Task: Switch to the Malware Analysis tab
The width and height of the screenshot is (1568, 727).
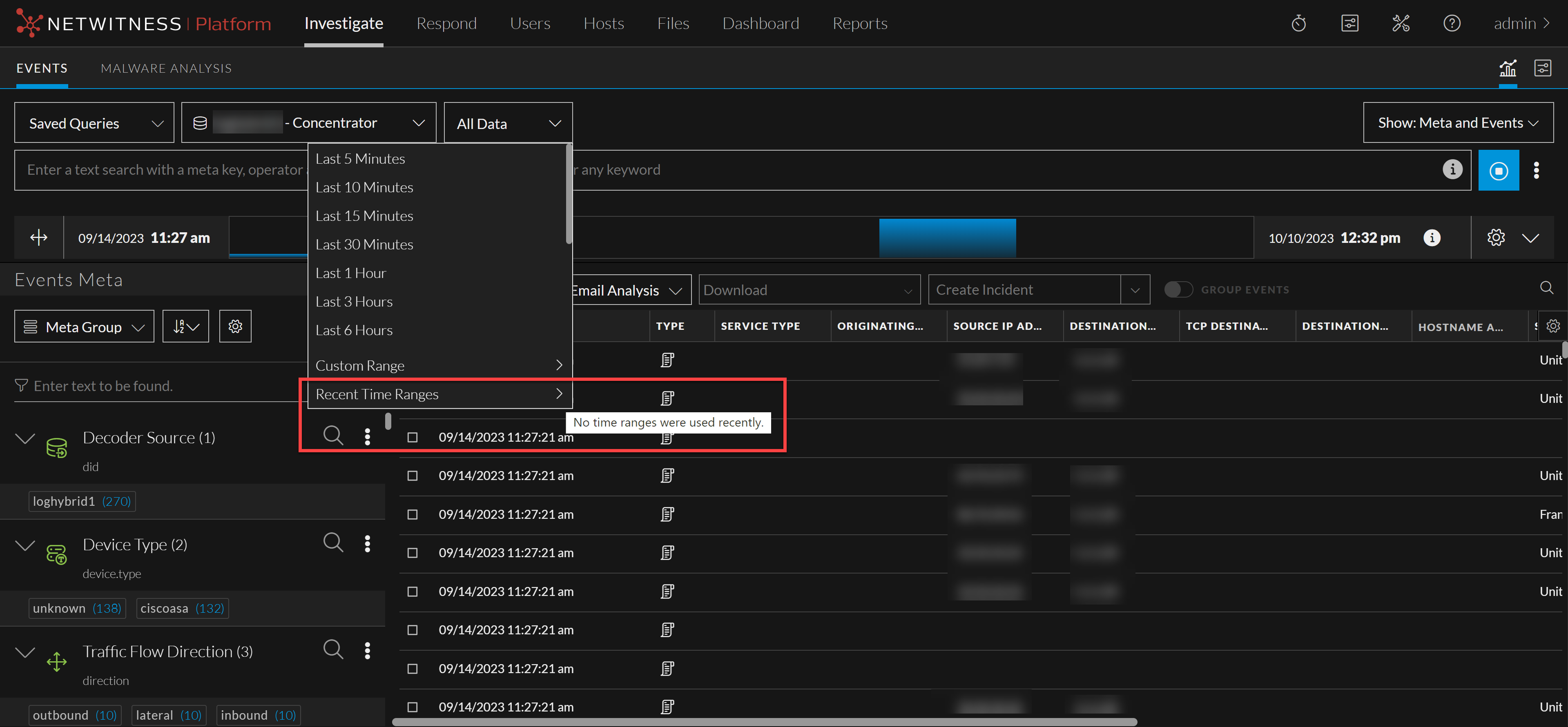Action: pyautogui.click(x=166, y=69)
